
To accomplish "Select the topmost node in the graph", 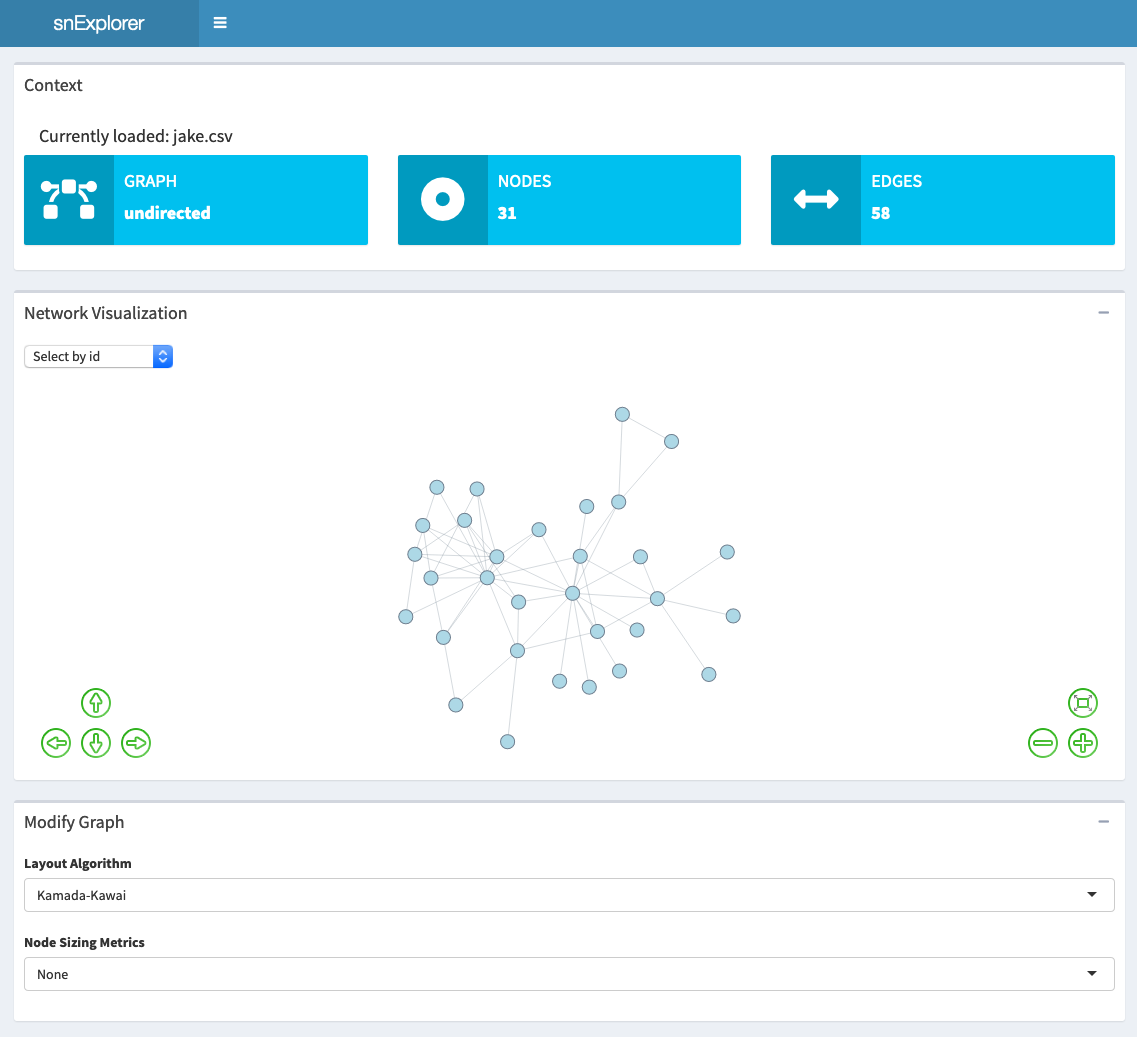I will coord(622,414).
